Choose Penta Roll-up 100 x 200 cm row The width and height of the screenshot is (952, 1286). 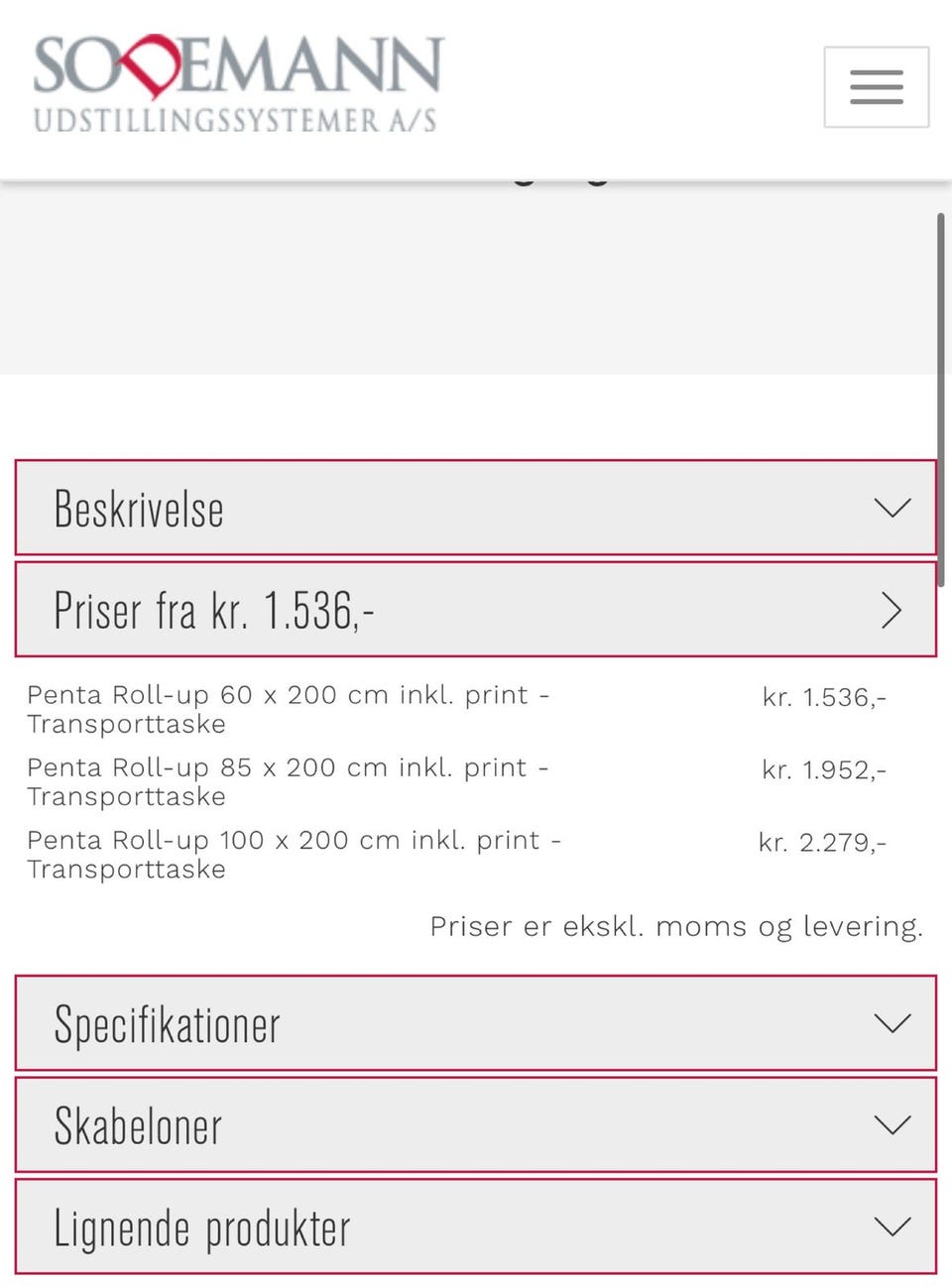[x=294, y=854]
